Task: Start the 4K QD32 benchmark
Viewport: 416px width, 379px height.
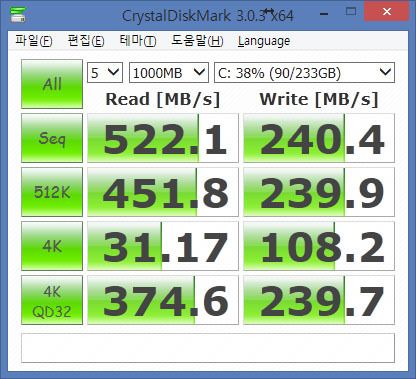Action: click(x=52, y=300)
